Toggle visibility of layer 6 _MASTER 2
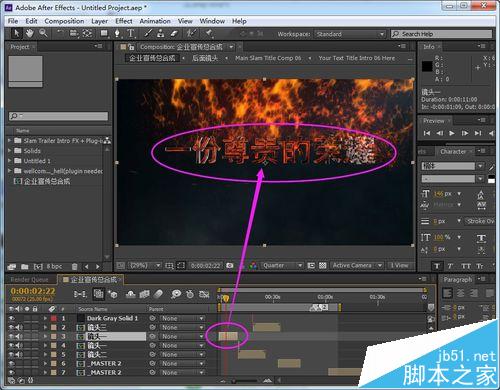Screen dimensions: 500x390 click(x=12, y=363)
